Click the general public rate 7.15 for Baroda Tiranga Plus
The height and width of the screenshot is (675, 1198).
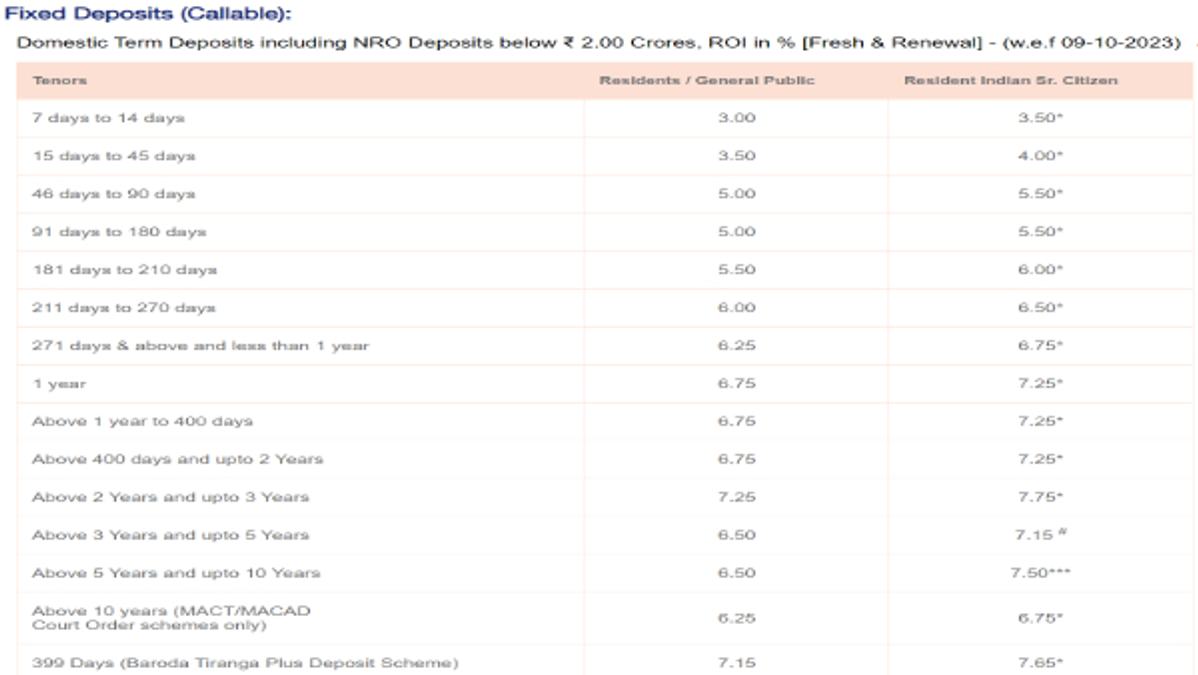pos(737,663)
